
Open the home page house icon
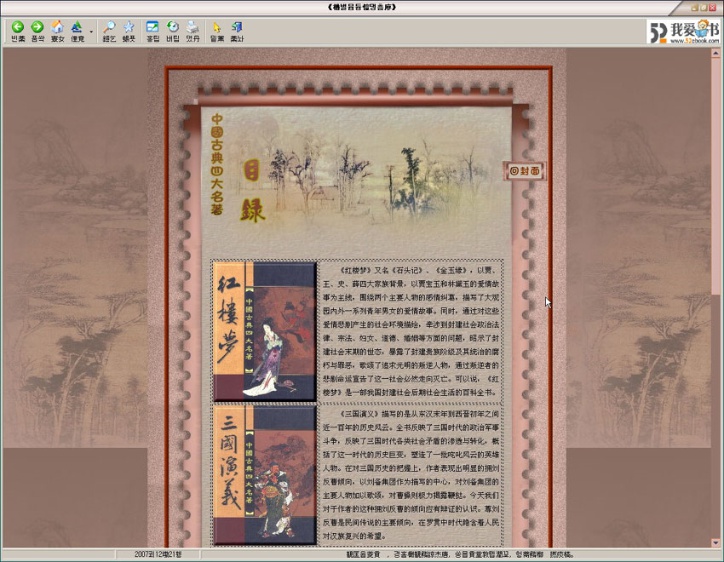click(x=57, y=31)
